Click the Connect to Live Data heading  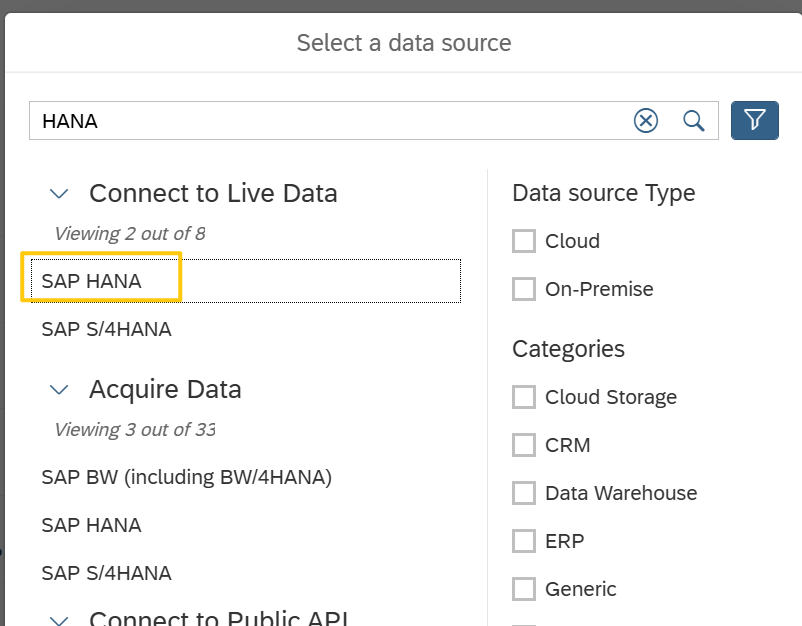pyautogui.click(x=213, y=193)
